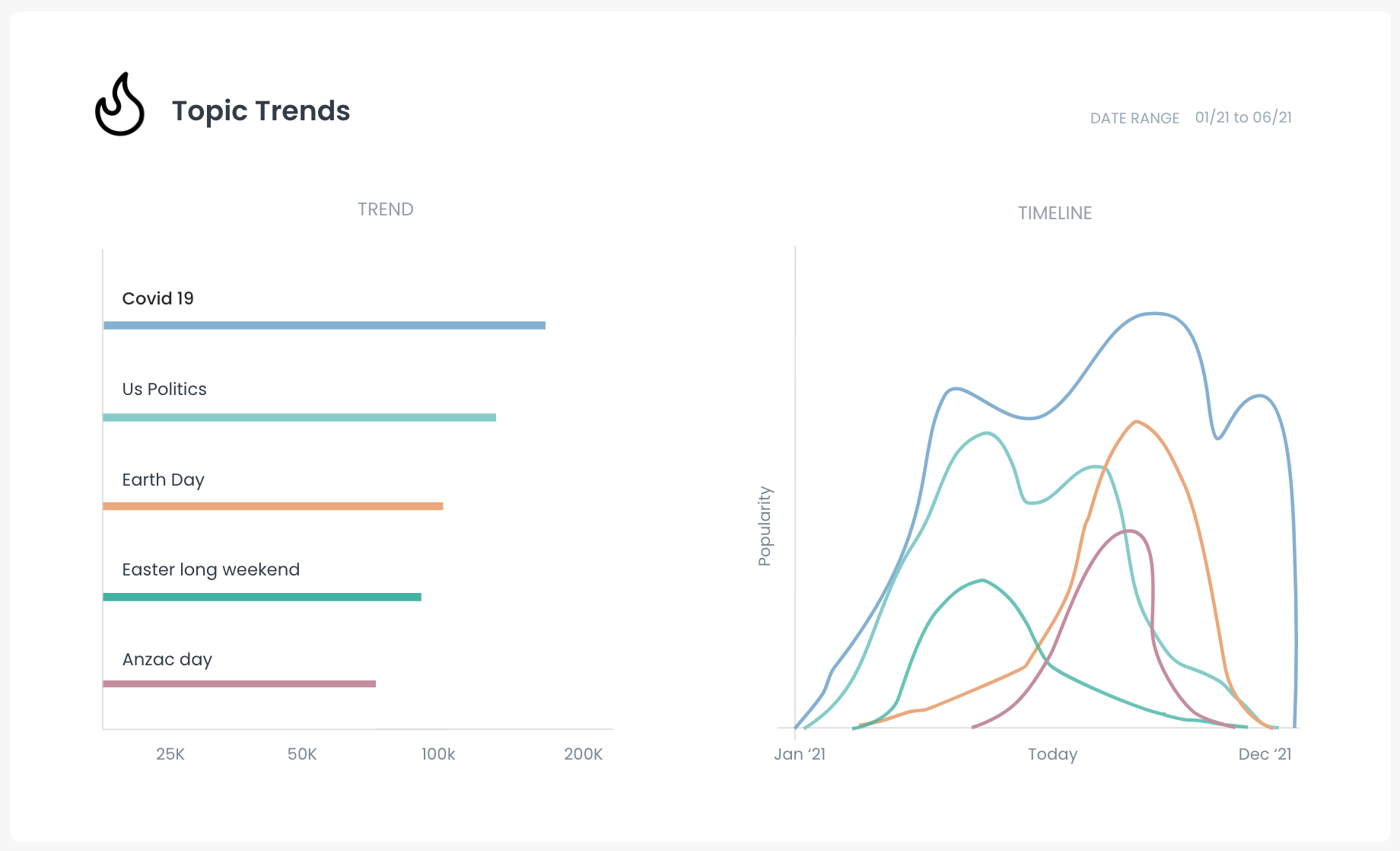
Task: Select the date range 01/21 to 06/21
Action: tap(1242, 117)
